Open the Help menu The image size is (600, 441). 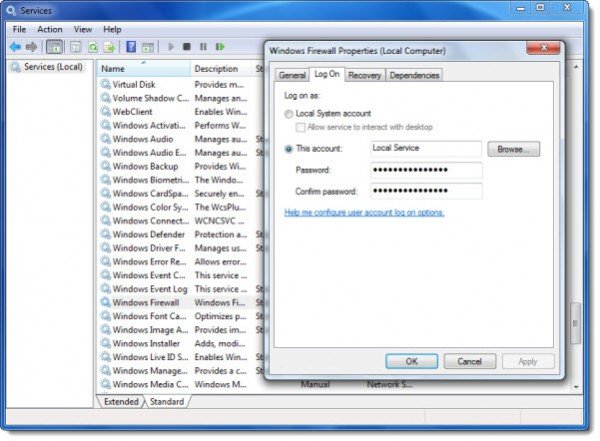tap(112, 29)
